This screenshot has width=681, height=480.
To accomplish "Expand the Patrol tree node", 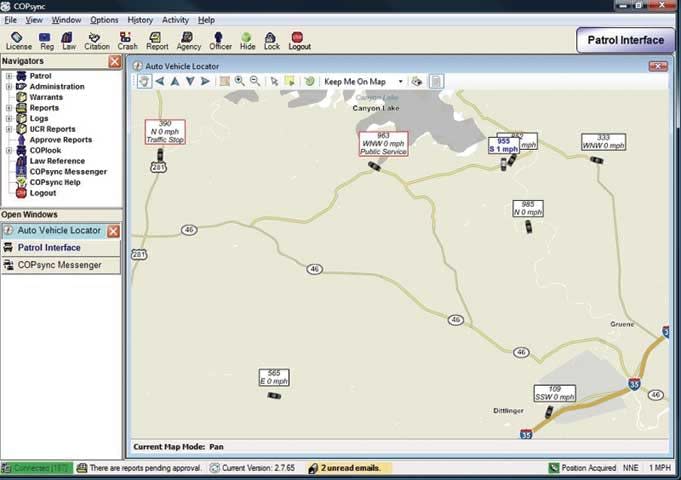I will [8, 76].
